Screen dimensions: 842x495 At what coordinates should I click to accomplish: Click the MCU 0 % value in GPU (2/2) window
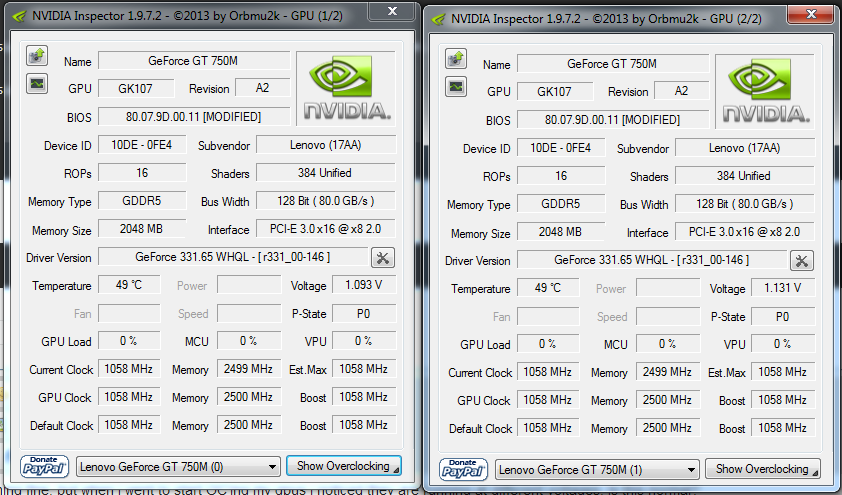pyautogui.click(x=667, y=344)
